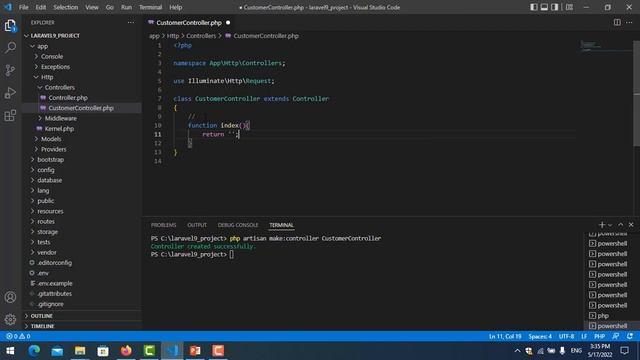640x360 pixels.
Task: Expand the TIMELINE section
Action: (42, 326)
